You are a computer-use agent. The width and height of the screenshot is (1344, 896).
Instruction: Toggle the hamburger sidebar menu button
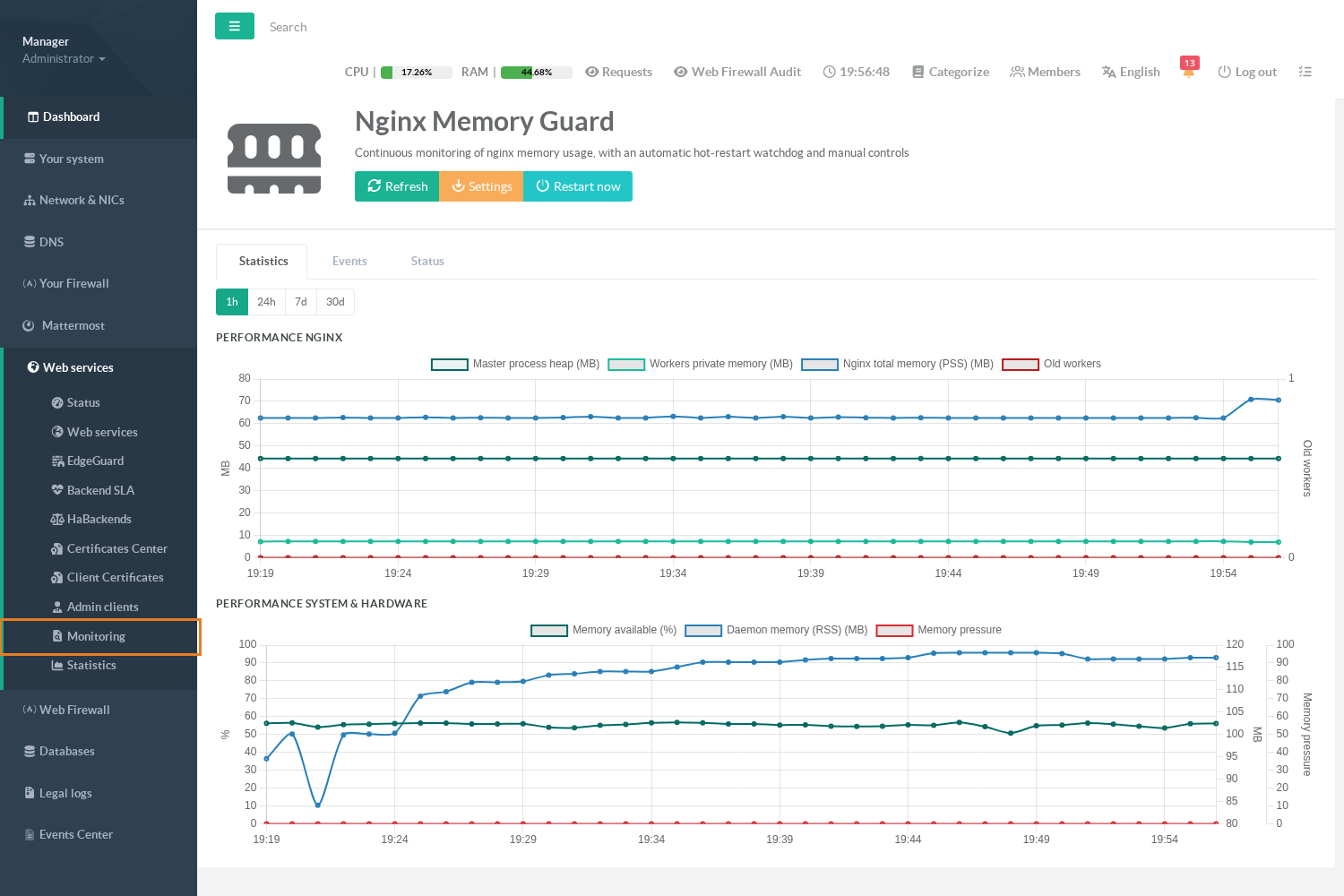(x=235, y=26)
